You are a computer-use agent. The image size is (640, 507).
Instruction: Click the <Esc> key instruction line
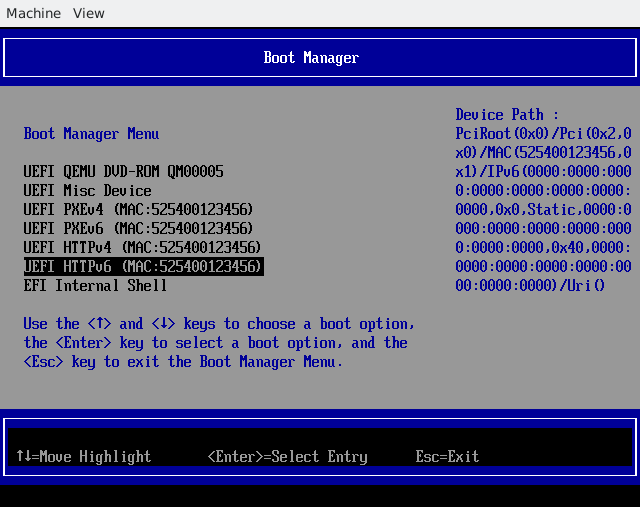point(183,362)
